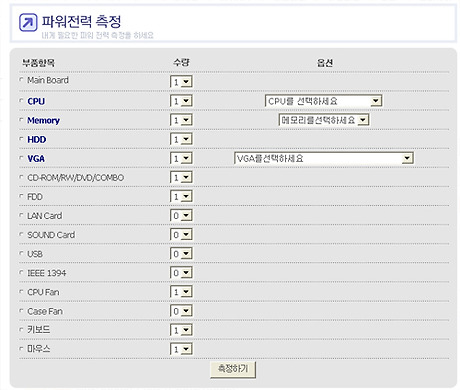Open the CD-ROM/RW/DVD/COMBO quantity dropdown
Viewport: 460px width, 390px height.
(181, 177)
